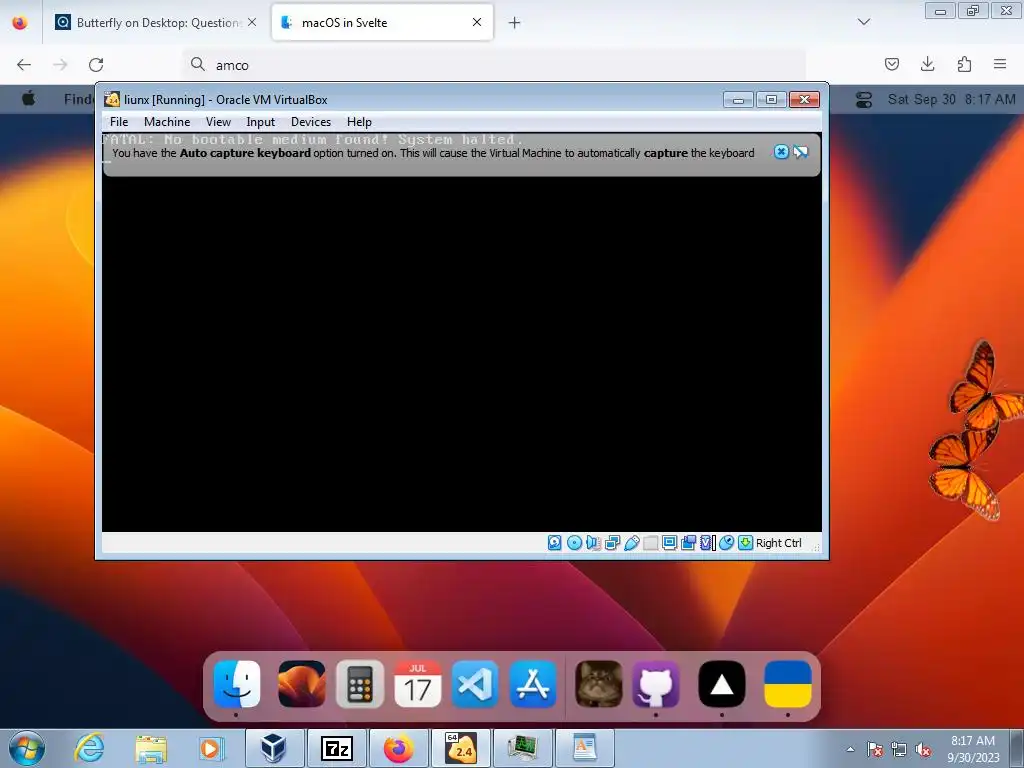Open Finder from the macOS dock
The image size is (1024, 768).
pos(236,684)
